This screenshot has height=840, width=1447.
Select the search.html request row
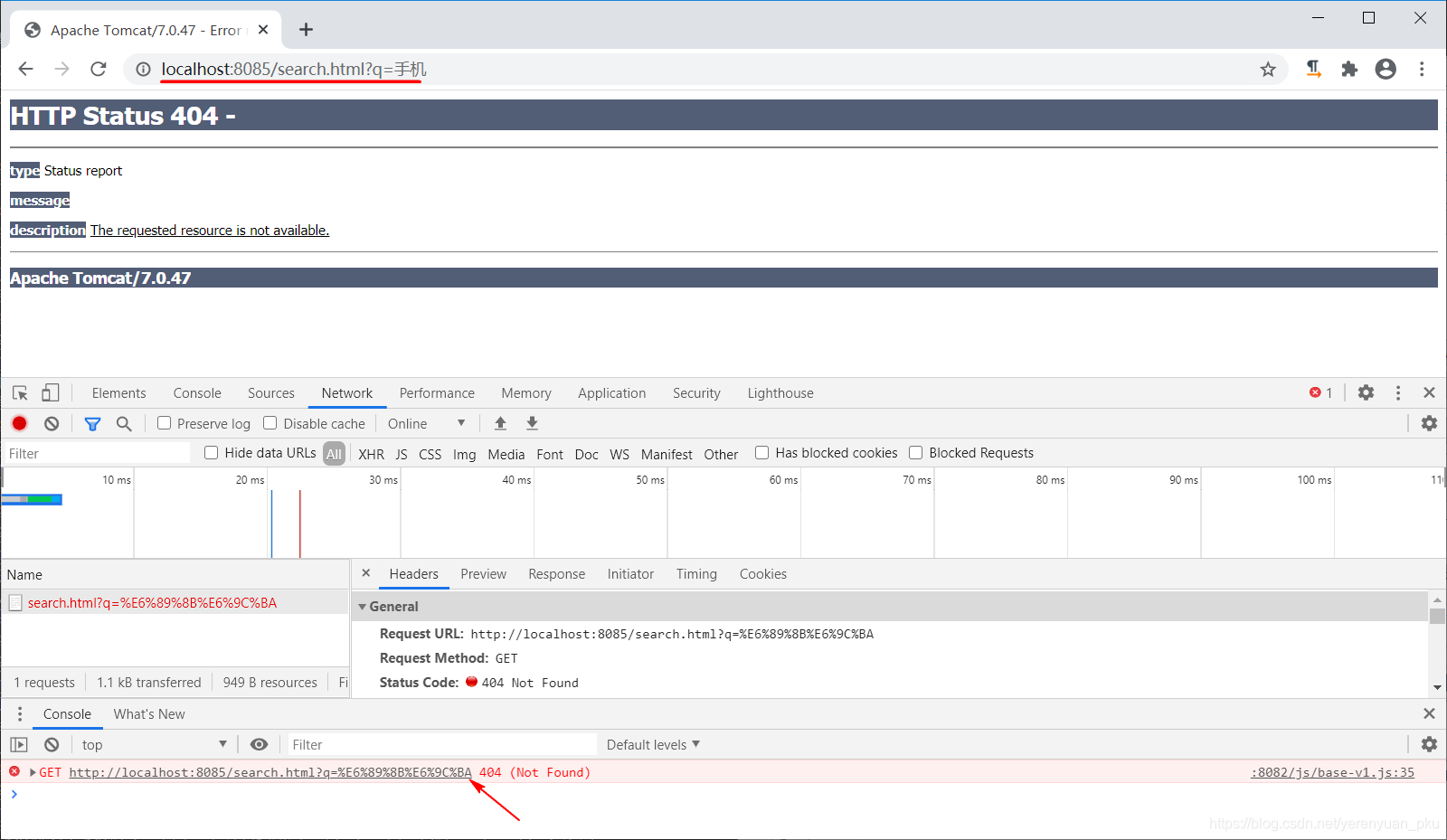pyautogui.click(x=175, y=603)
